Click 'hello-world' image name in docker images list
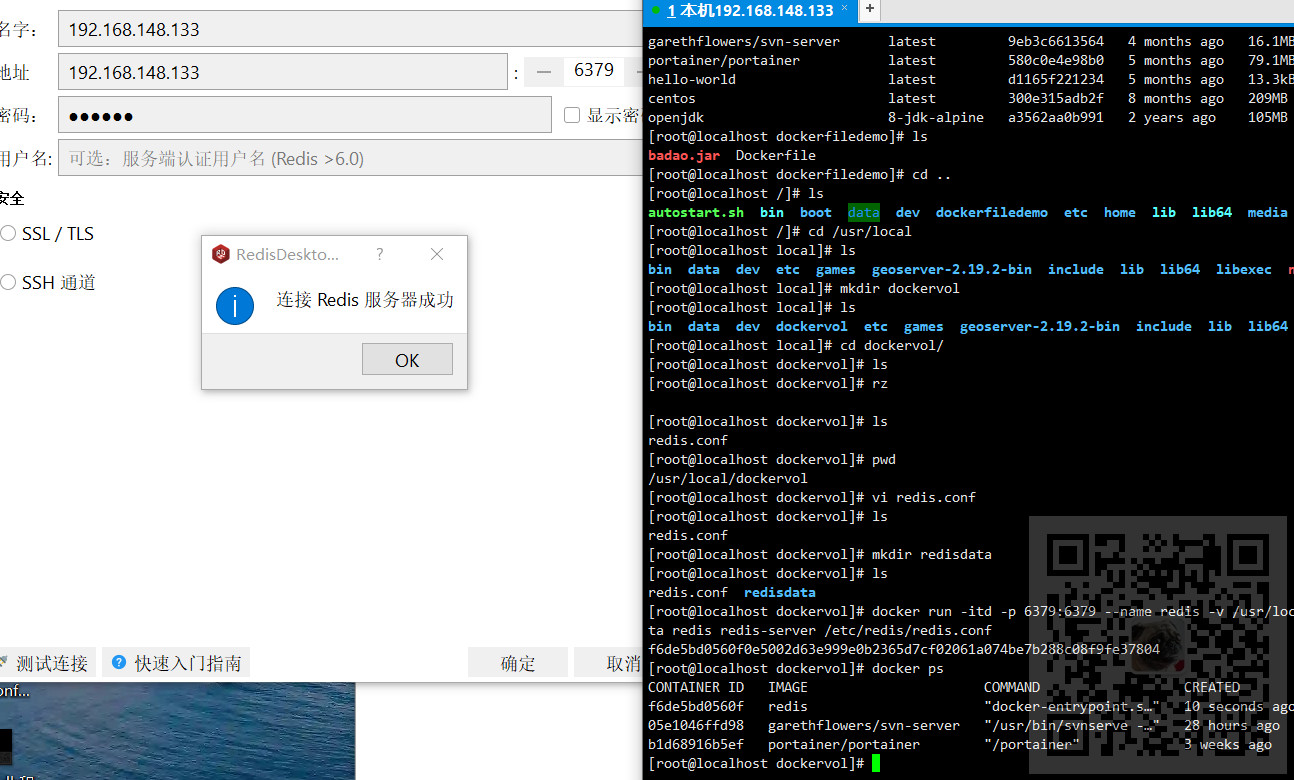 692,79
